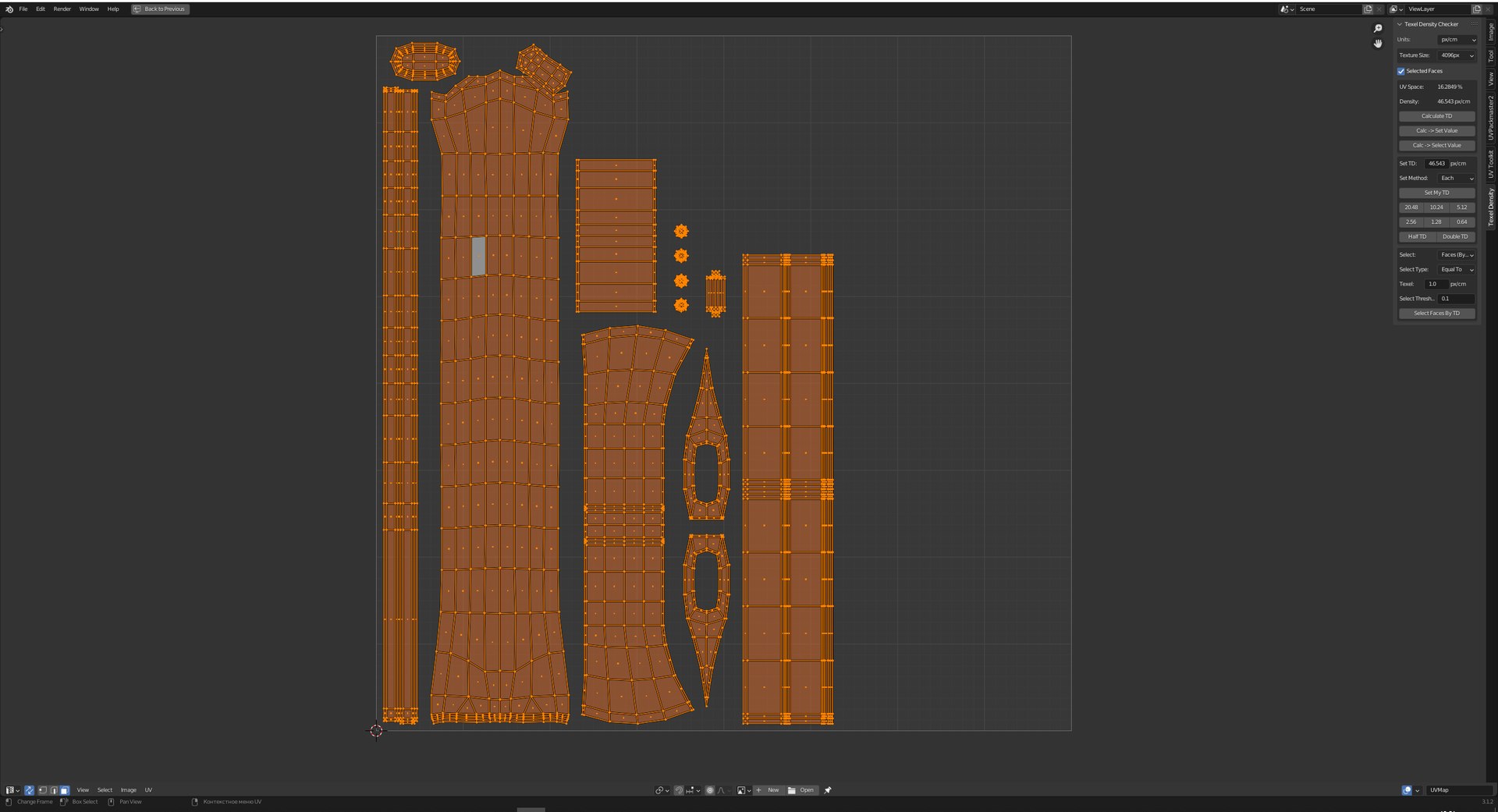The height and width of the screenshot is (812, 1498).
Task: Click the new view layer copy icon
Action: [x=1476, y=9]
